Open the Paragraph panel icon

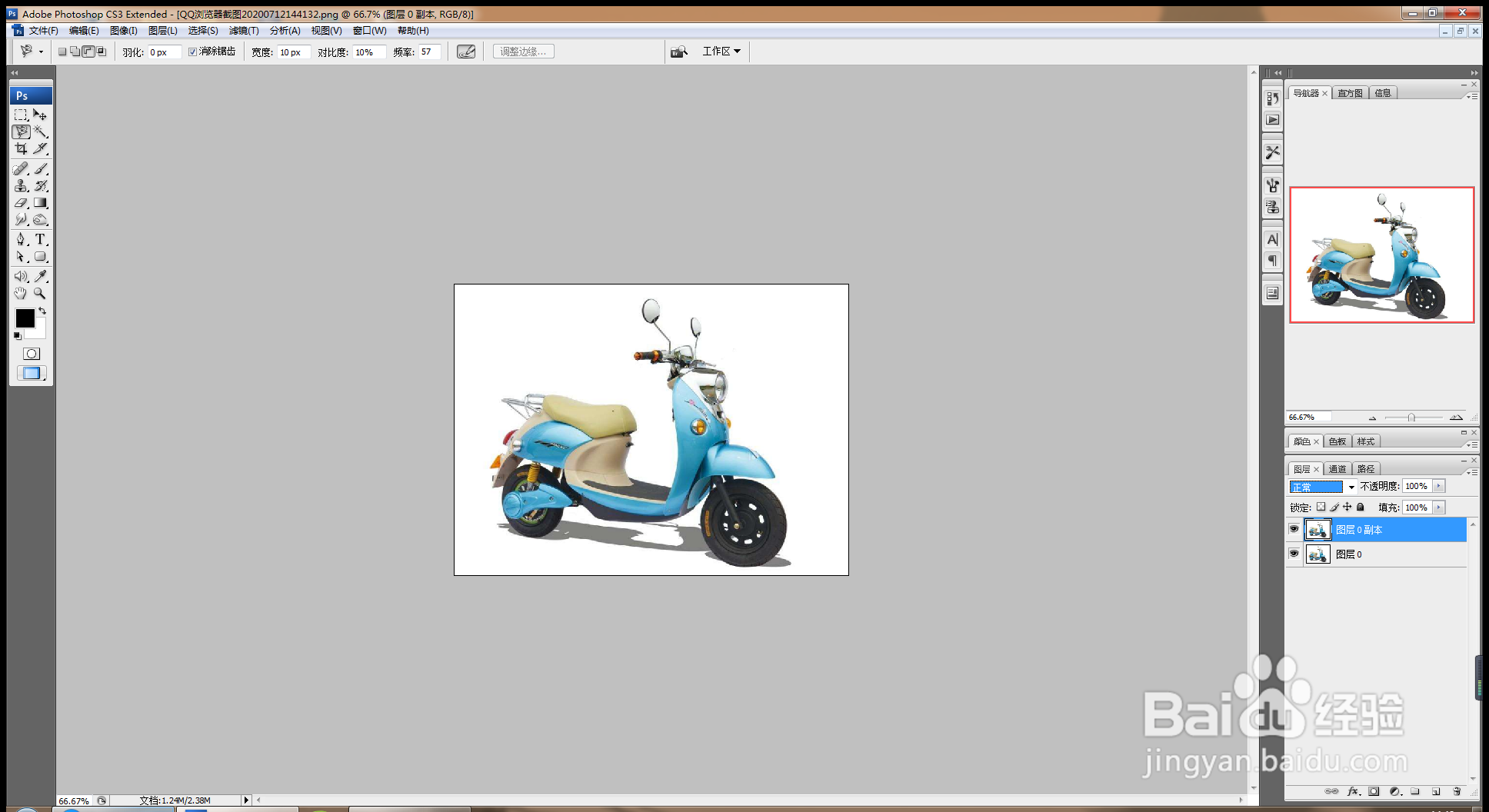pyautogui.click(x=1272, y=261)
